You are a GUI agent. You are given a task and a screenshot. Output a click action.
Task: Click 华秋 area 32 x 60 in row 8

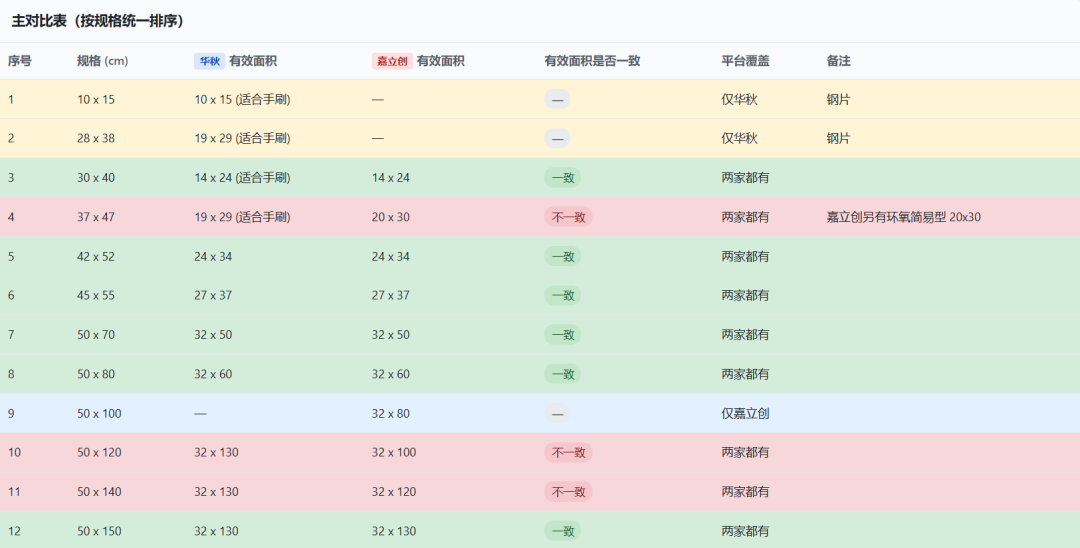click(x=213, y=374)
